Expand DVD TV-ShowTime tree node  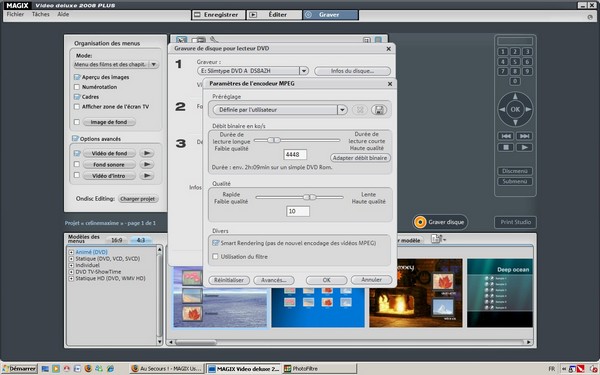pyautogui.click(x=71, y=272)
